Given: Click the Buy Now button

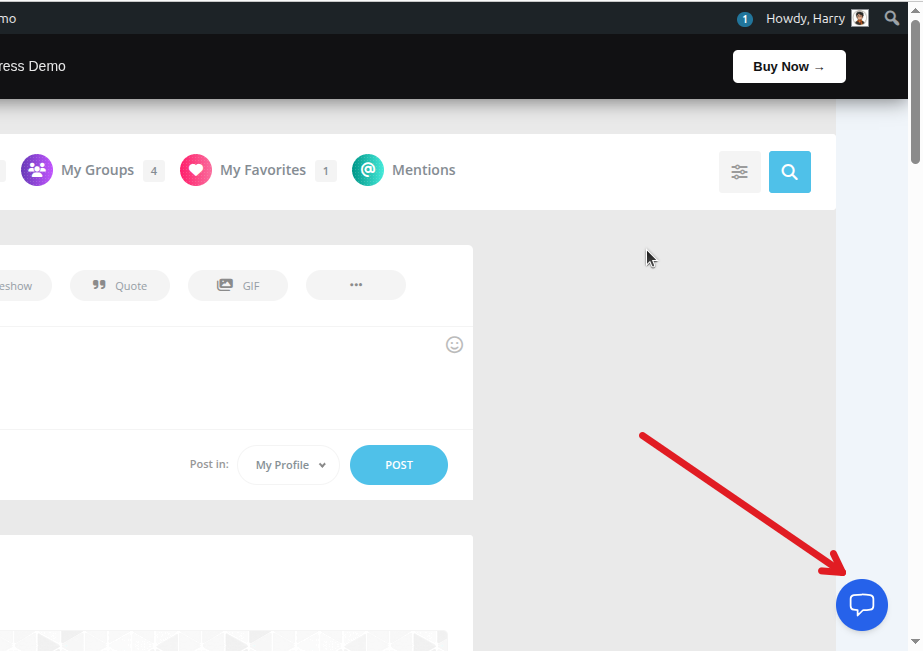Looking at the screenshot, I should click(x=789, y=67).
